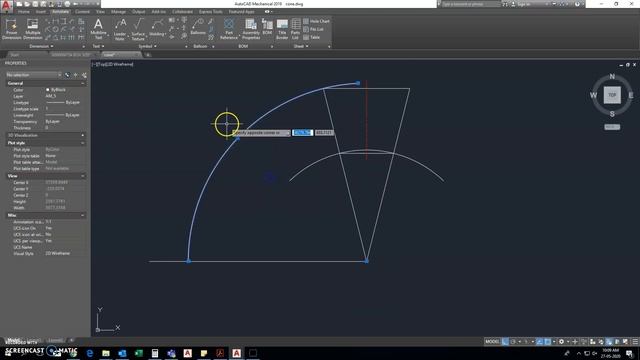Open the Home ribbon tab
This screenshot has height=360, width=640.
23,12
